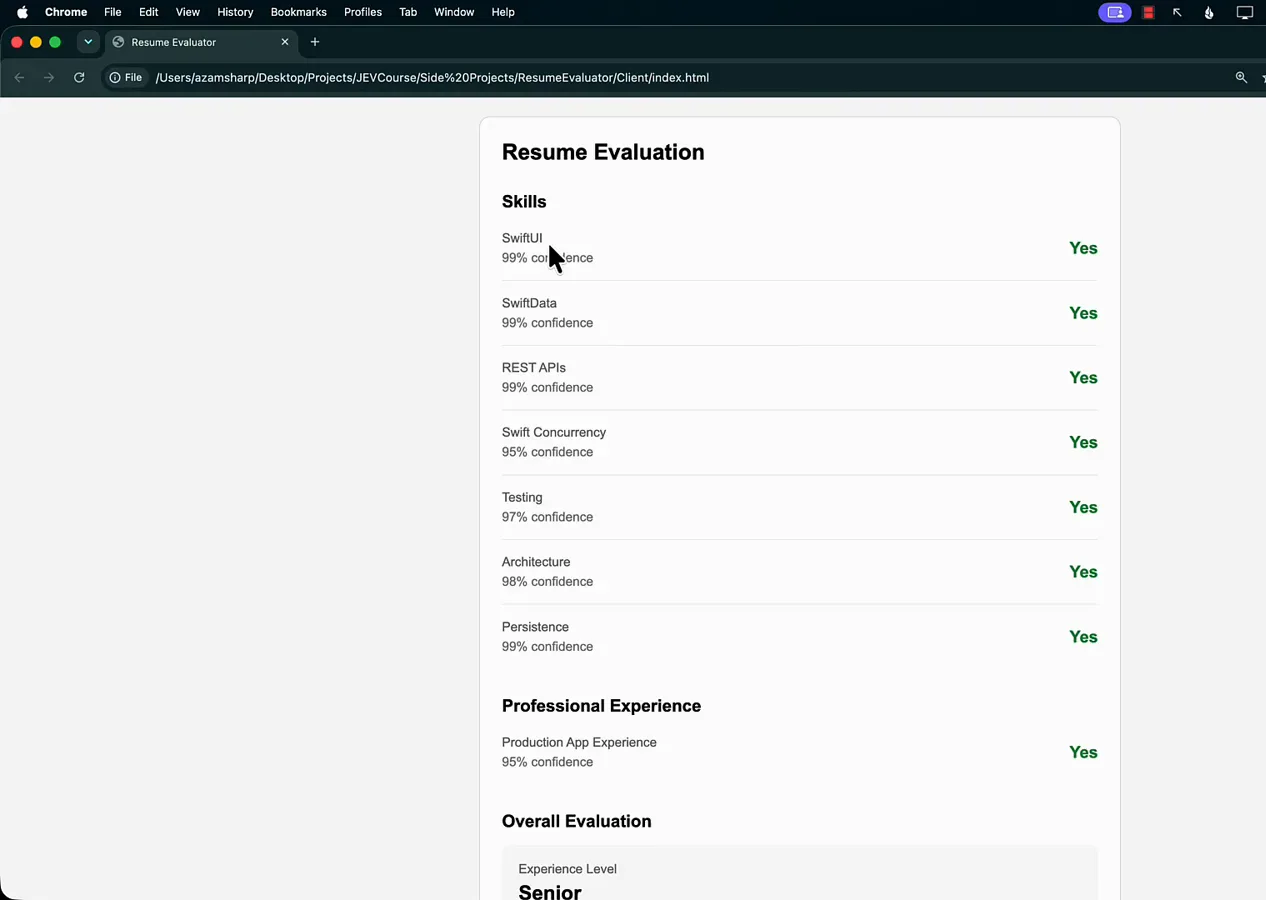
Task: Click the Architecture skill name
Action: [x=536, y=562]
